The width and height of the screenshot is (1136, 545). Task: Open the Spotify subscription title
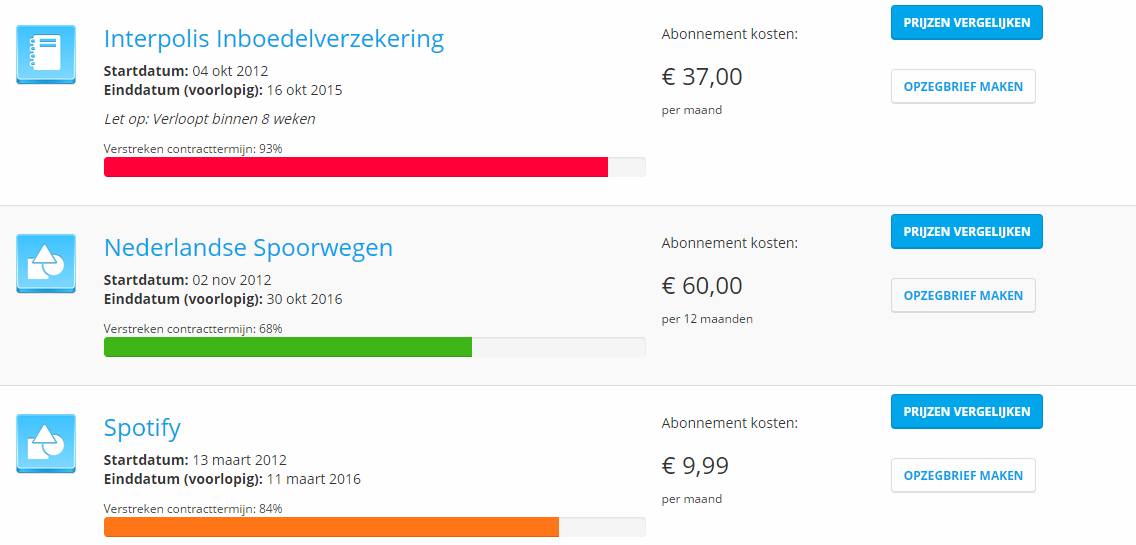[x=142, y=428]
